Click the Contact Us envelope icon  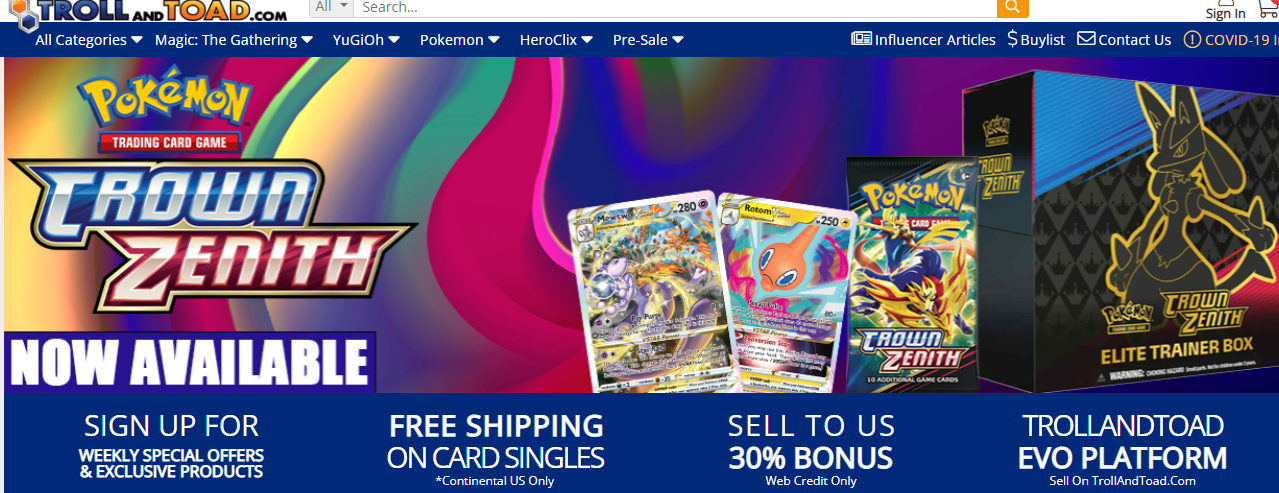tap(1086, 39)
